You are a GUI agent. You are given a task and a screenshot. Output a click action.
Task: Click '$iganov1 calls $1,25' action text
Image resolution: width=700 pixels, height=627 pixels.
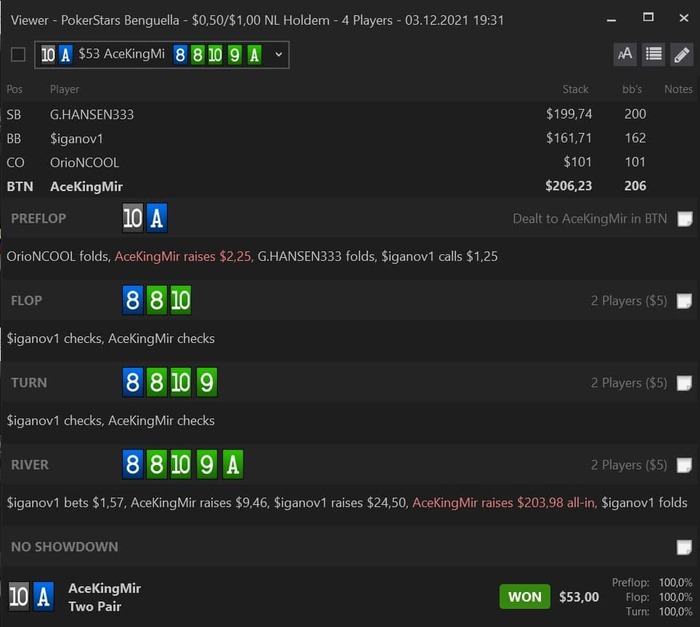(x=439, y=257)
